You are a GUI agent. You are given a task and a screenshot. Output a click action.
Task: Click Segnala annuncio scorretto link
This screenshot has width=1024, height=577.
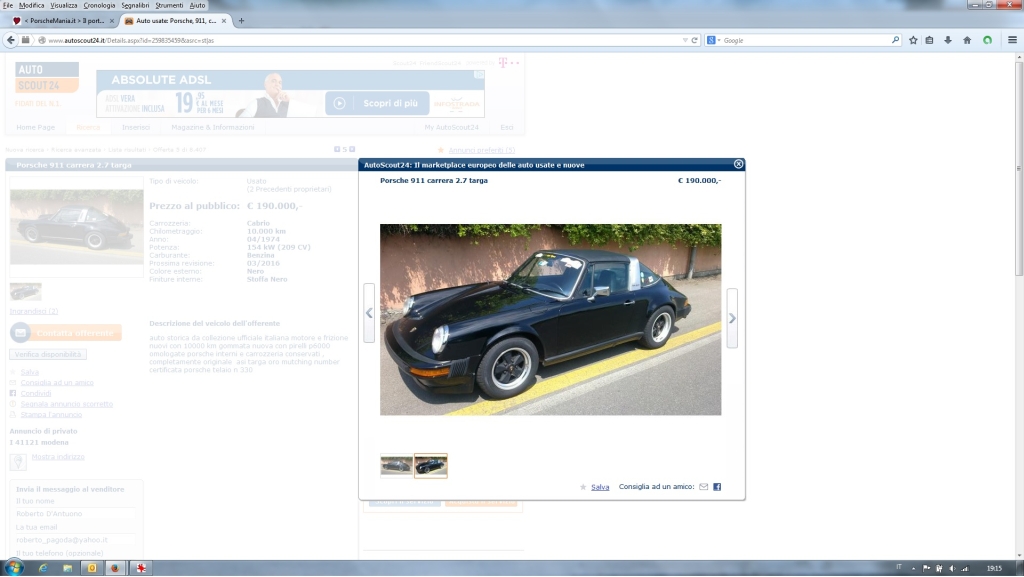point(67,404)
